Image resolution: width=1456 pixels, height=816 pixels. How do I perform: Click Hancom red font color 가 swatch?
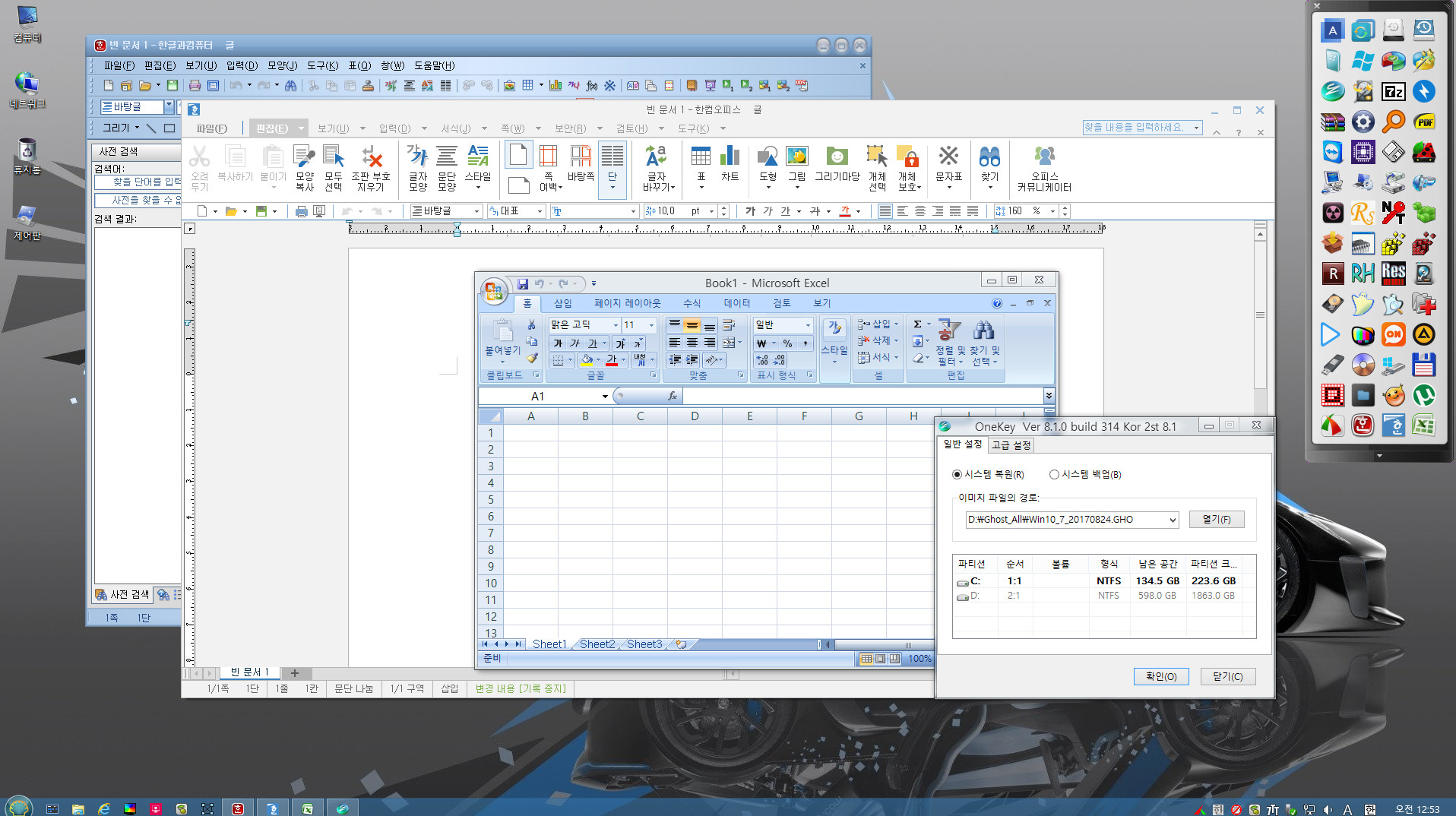[845, 211]
